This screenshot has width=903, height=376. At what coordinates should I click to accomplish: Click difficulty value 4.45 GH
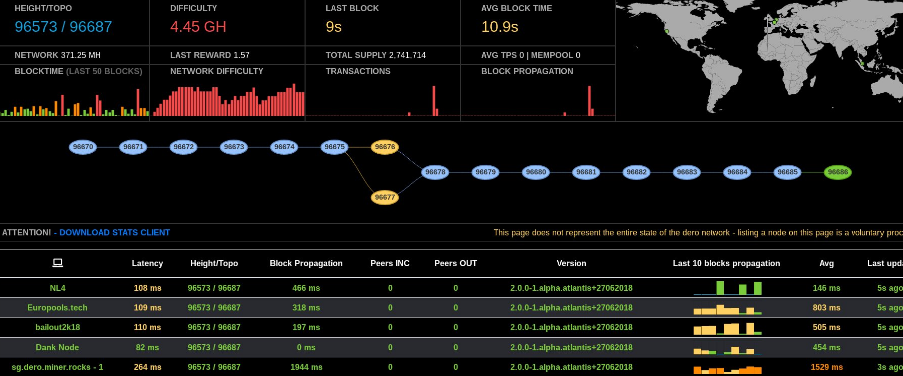pos(198,27)
